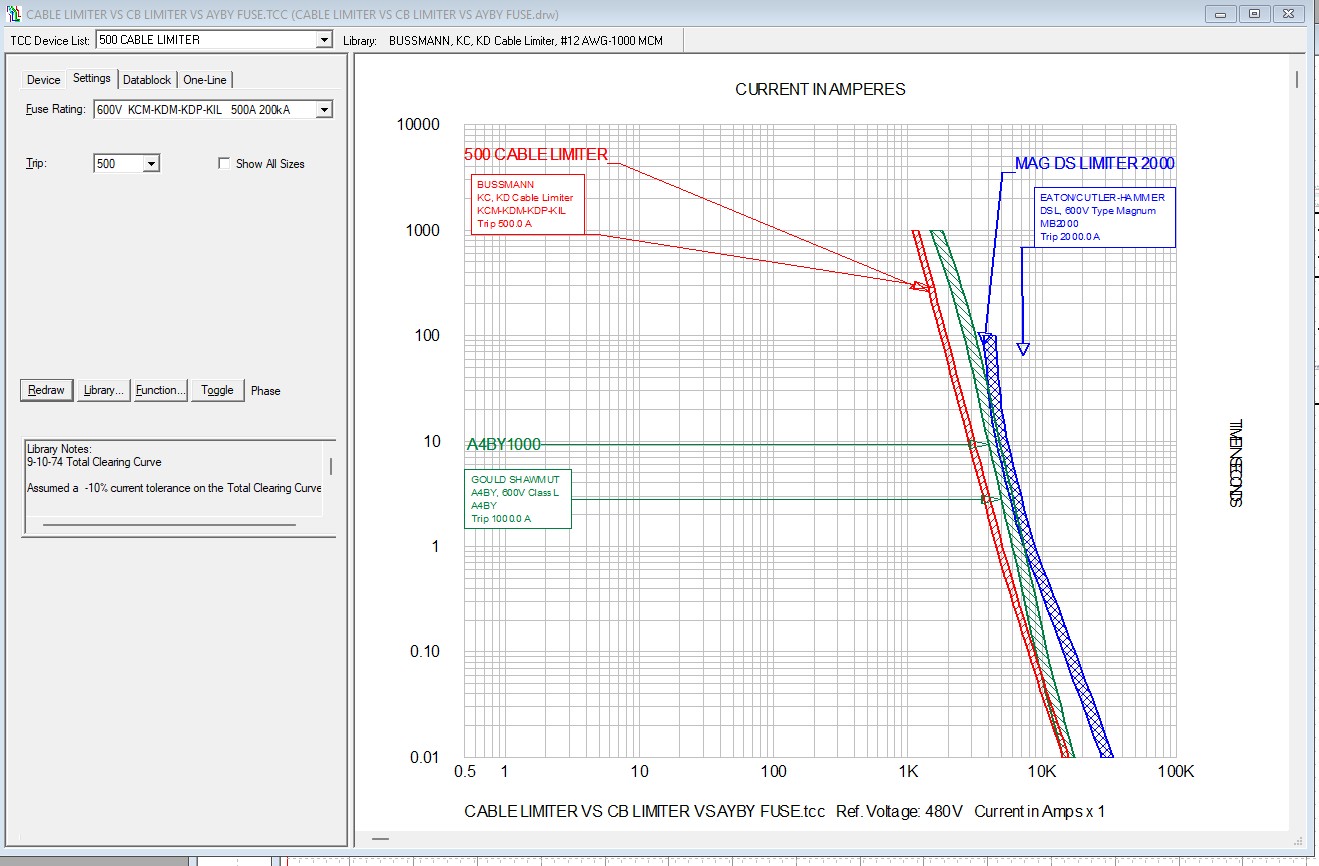Expand the Fuse Rating dropdown
Image resolution: width=1319 pixels, height=866 pixels.
coord(323,110)
